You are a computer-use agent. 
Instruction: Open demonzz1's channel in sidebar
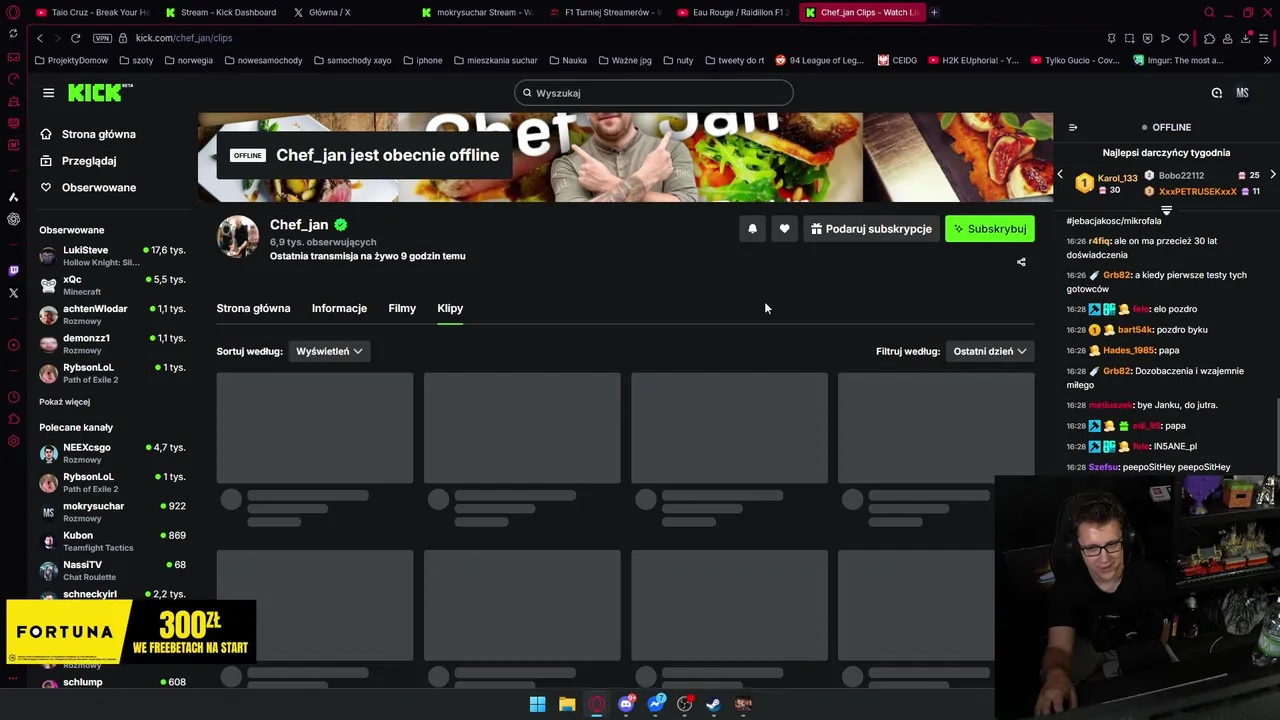(x=112, y=344)
